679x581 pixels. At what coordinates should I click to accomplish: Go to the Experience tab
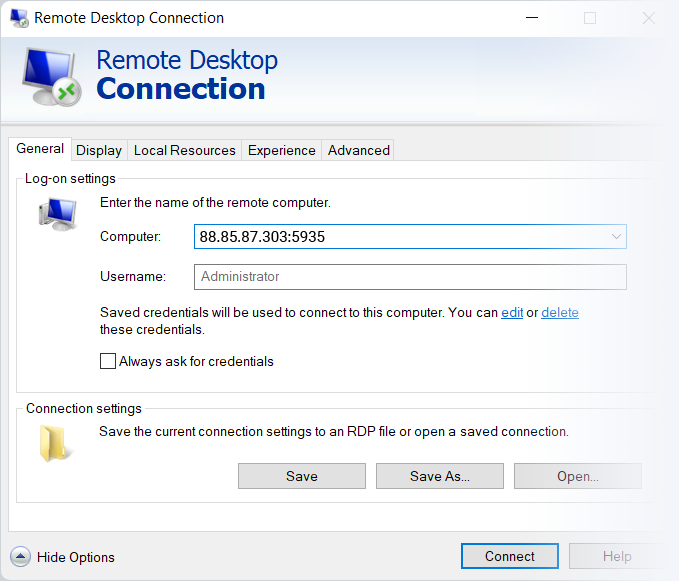tap(282, 150)
